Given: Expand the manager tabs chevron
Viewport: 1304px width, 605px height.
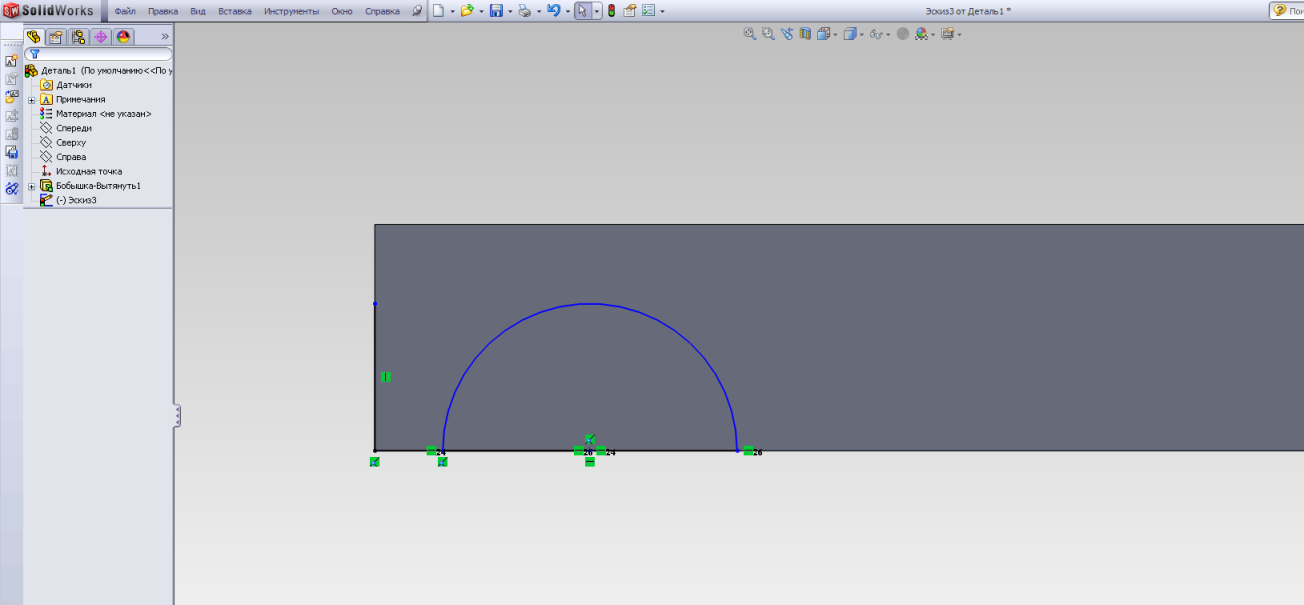Looking at the screenshot, I should [x=165, y=36].
